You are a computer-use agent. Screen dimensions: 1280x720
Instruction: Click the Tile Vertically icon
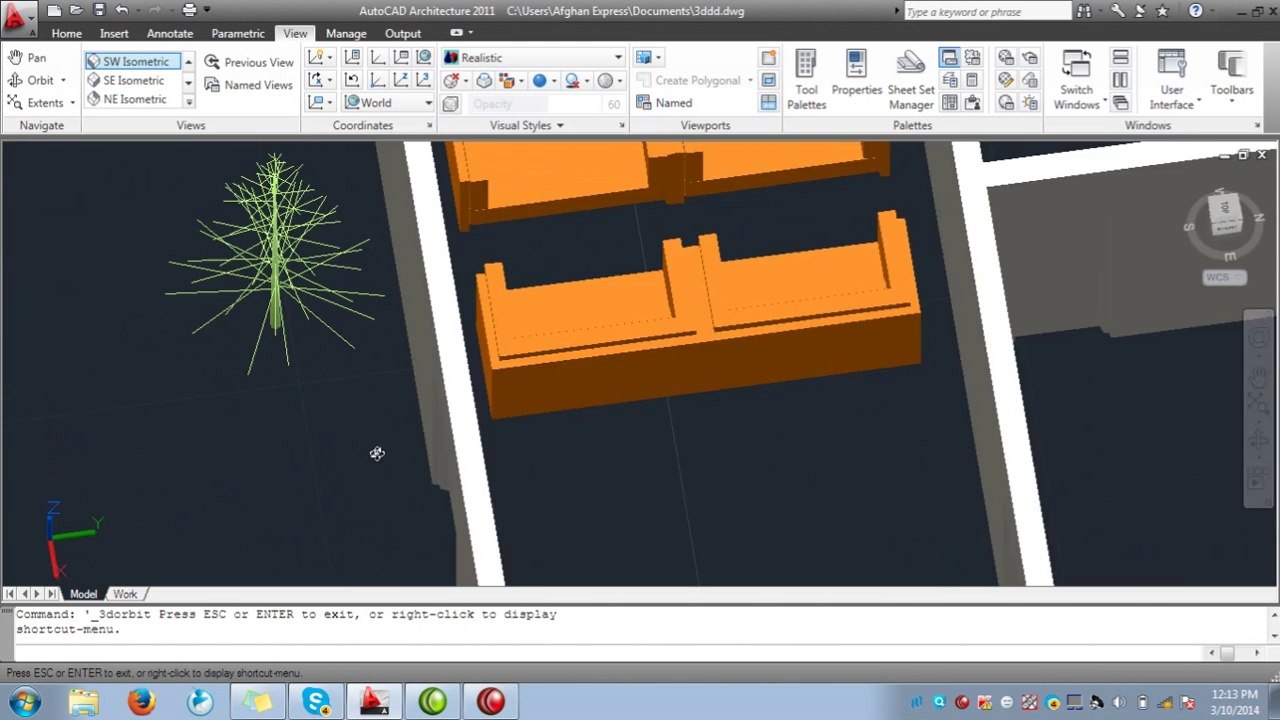click(1120, 80)
